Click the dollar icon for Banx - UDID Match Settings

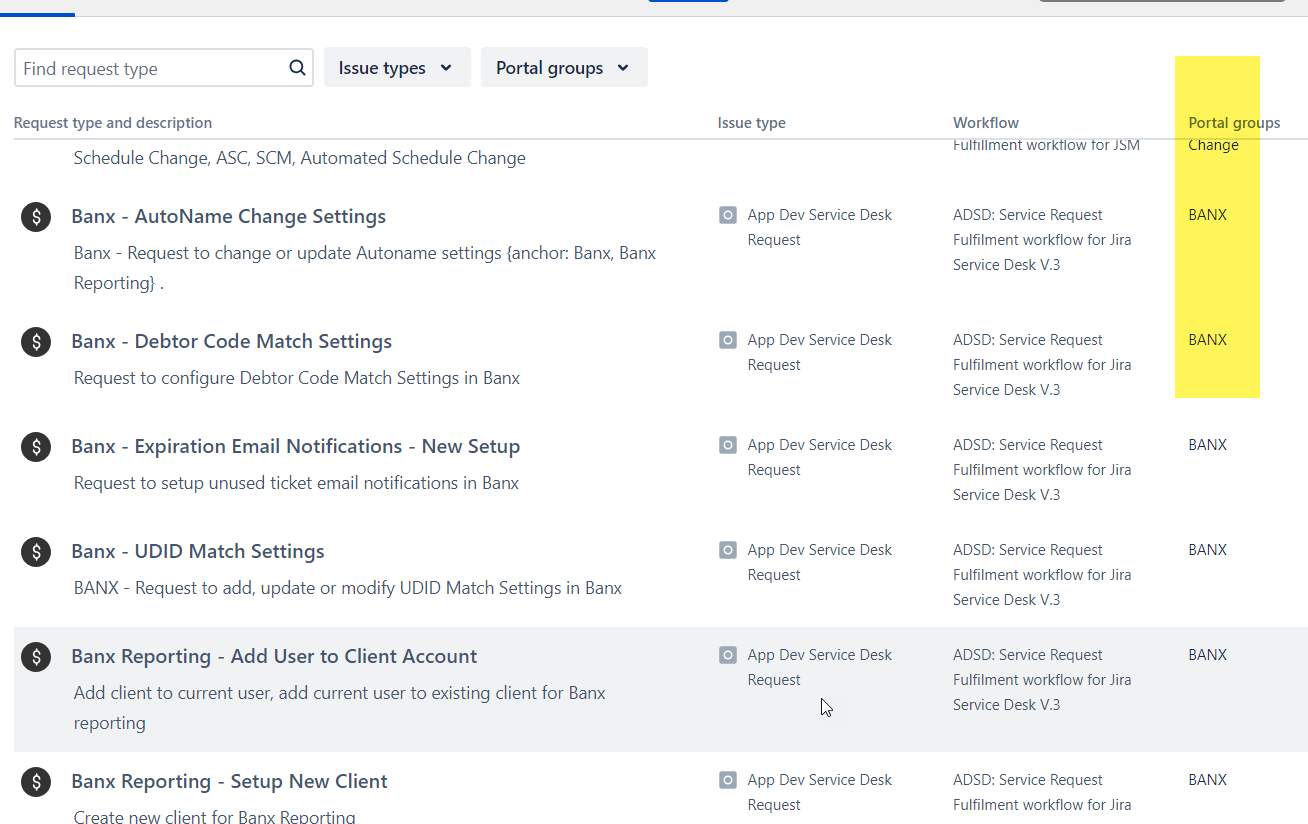pos(35,551)
